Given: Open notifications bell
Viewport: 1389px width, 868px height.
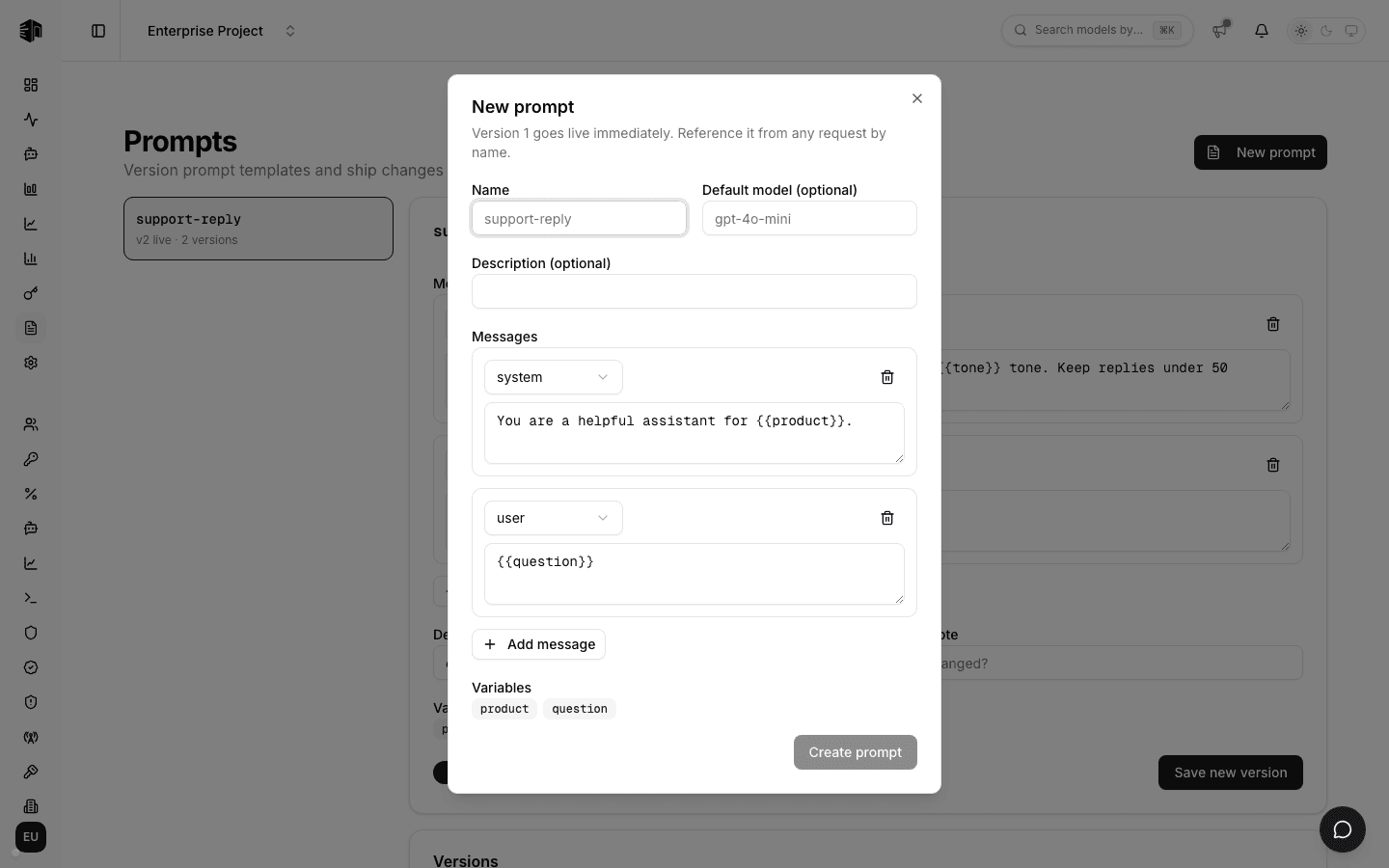Looking at the screenshot, I should pos(1262,31).
